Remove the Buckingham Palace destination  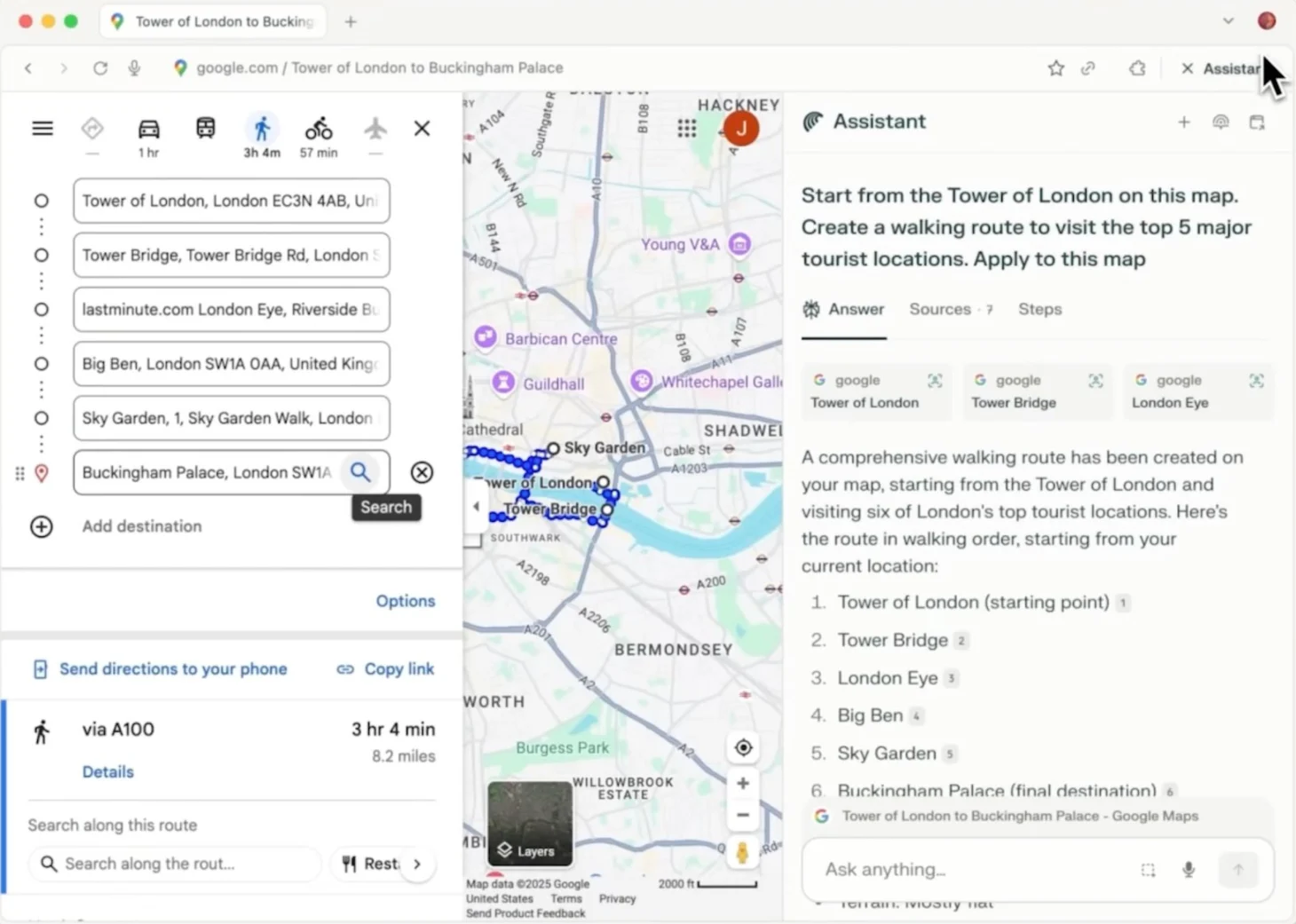[422, 472]
